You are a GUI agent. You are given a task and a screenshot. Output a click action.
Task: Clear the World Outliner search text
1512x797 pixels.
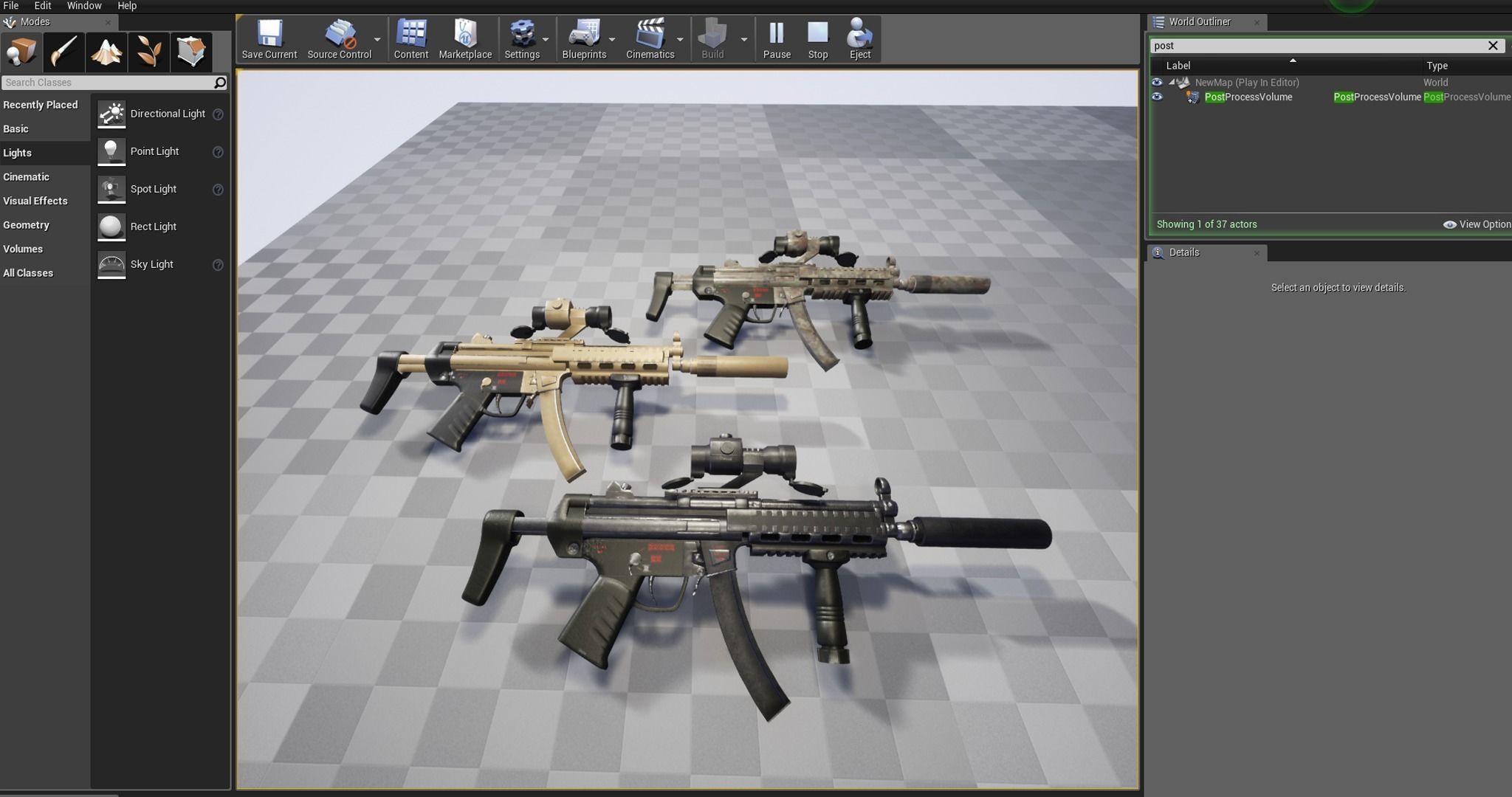point(1492,46)
